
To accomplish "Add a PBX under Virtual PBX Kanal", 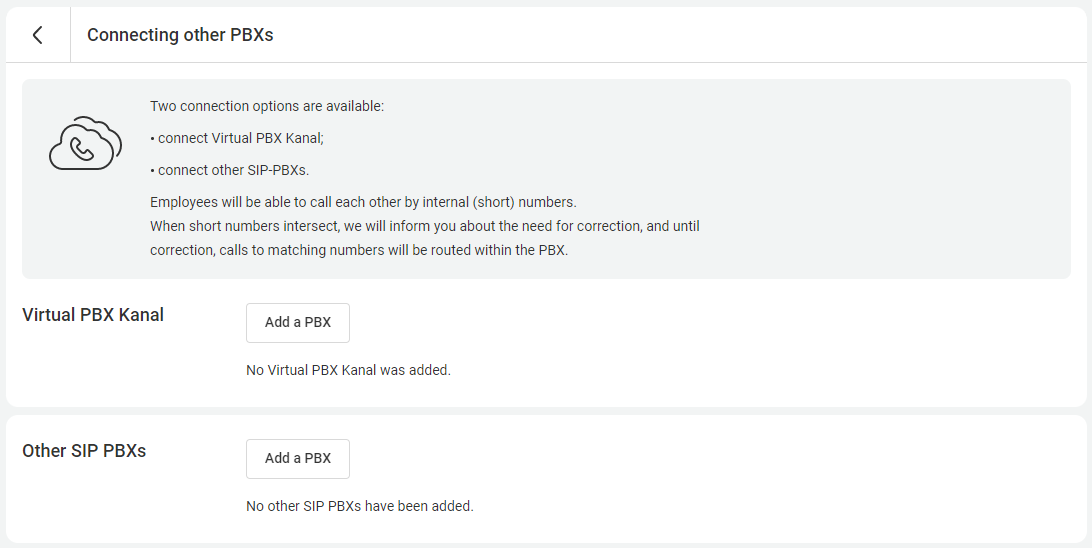I will coord(298,323).
